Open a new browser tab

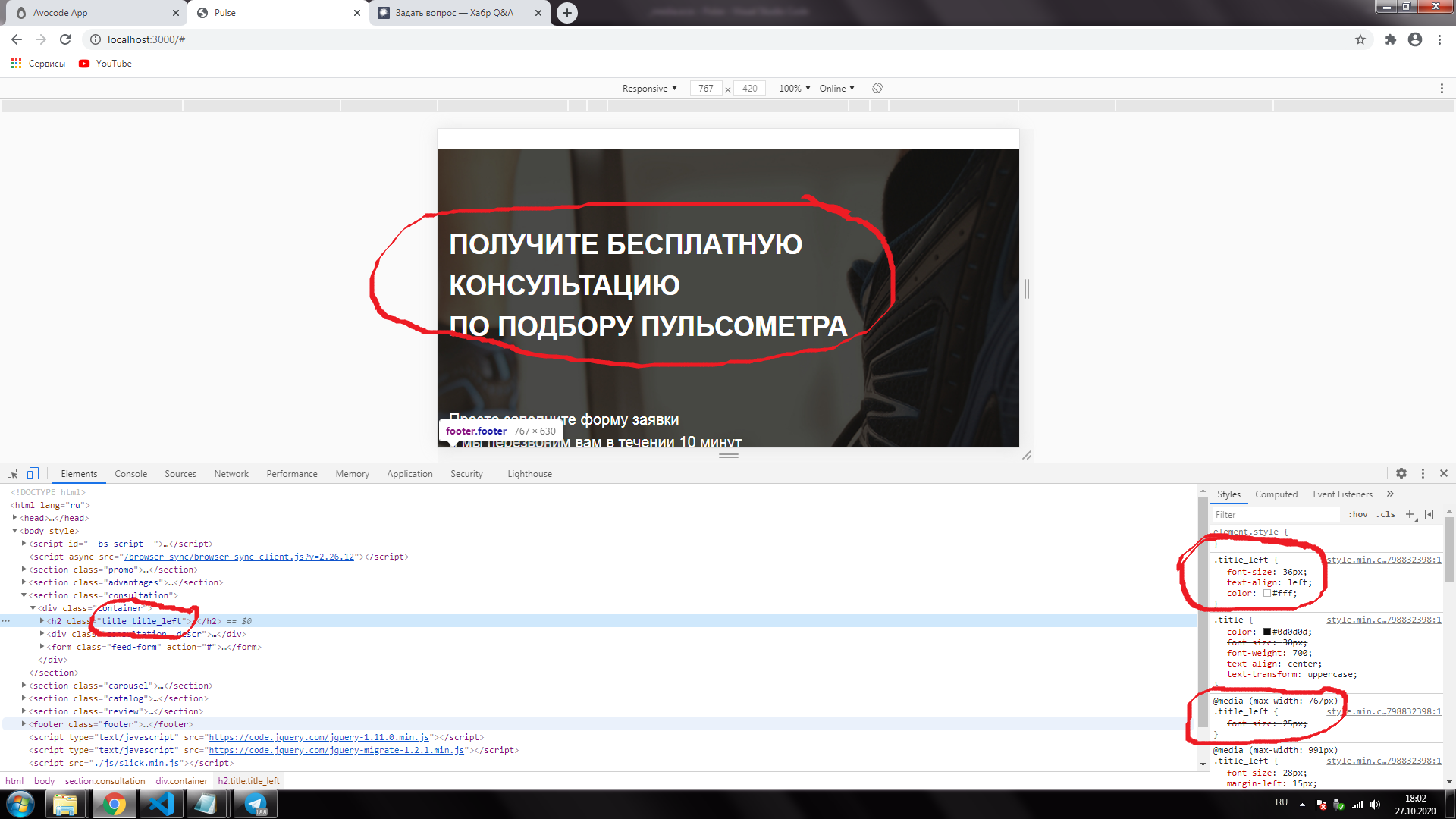[566, 13]
